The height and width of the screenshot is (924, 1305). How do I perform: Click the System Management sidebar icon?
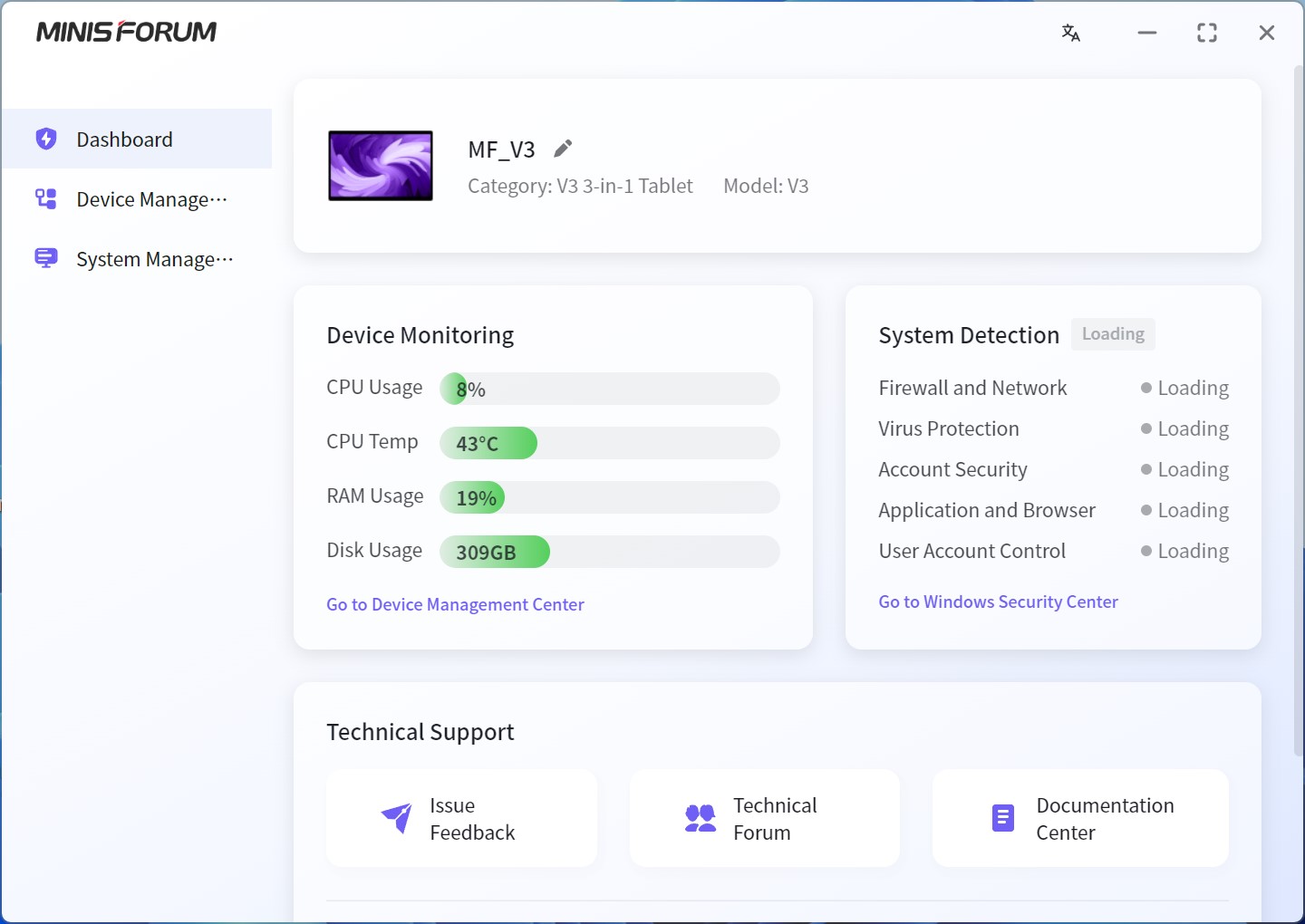pos(46,258)
